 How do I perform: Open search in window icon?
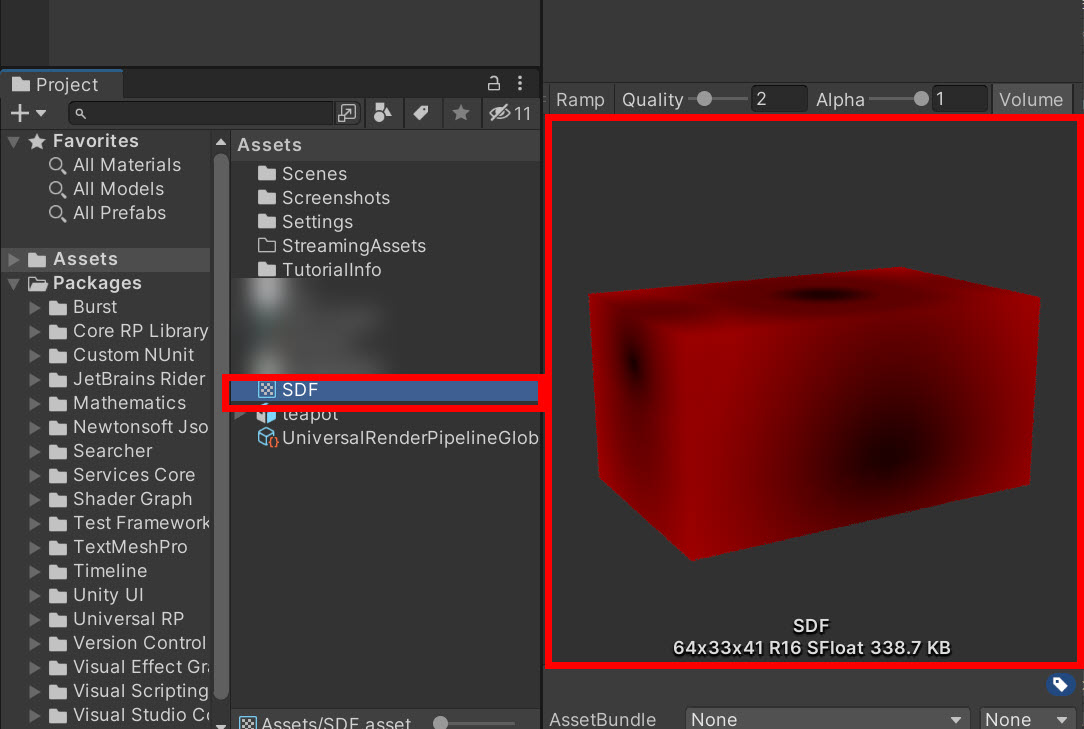[347, 113]
